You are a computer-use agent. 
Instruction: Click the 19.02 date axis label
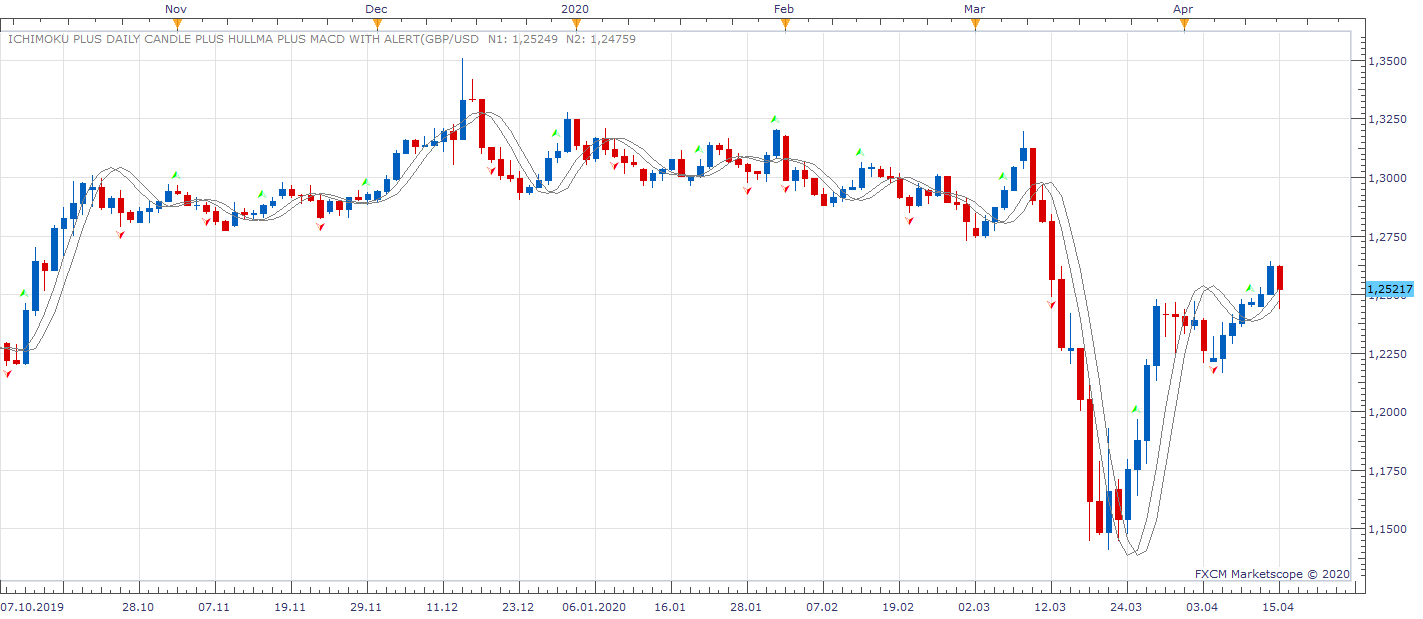[898, 607]
